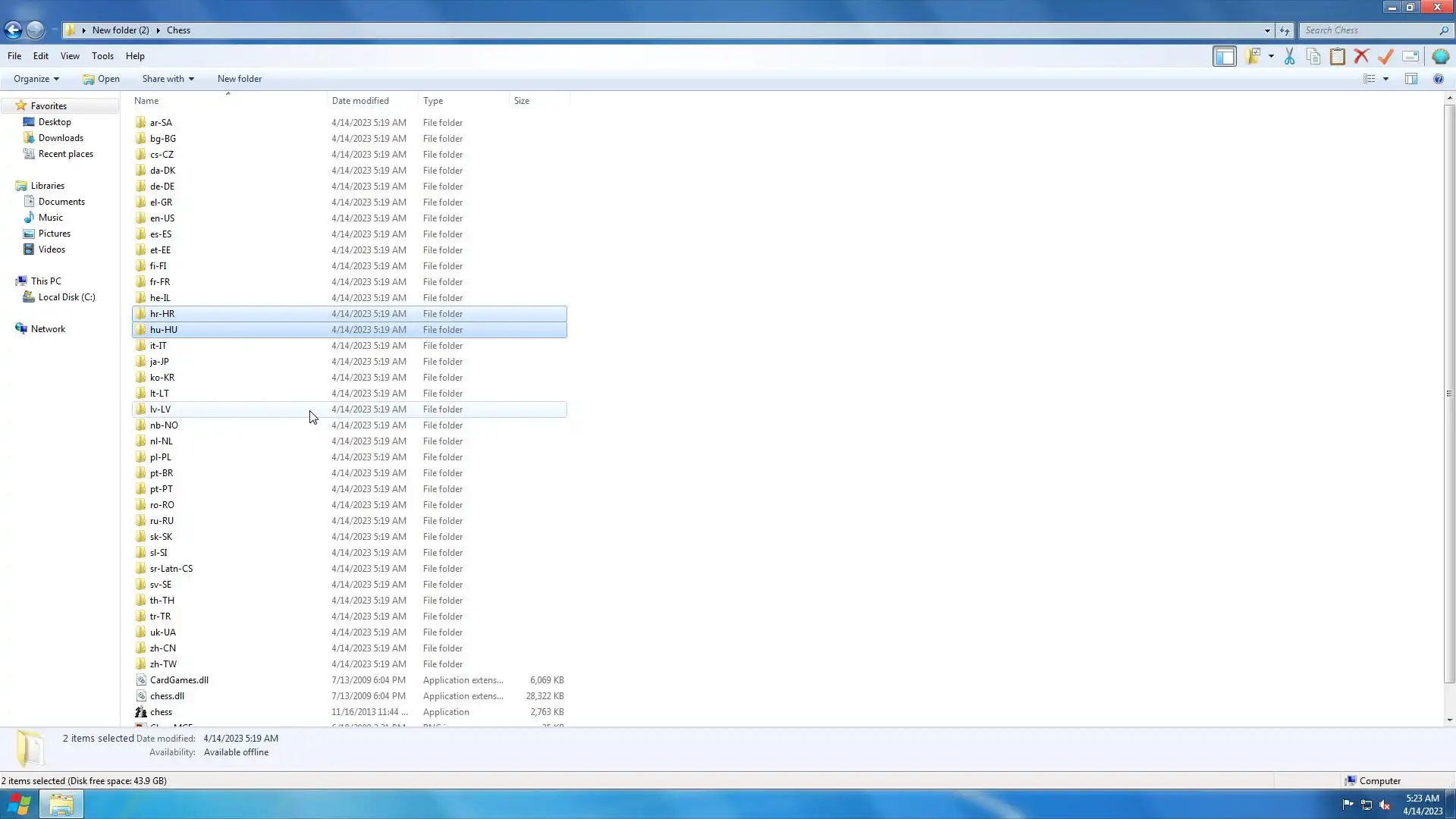The height and width of the screenshot is (819, 1456).
Task: Click the Classic Shell seashell icon
Action: coord(1440,56)
